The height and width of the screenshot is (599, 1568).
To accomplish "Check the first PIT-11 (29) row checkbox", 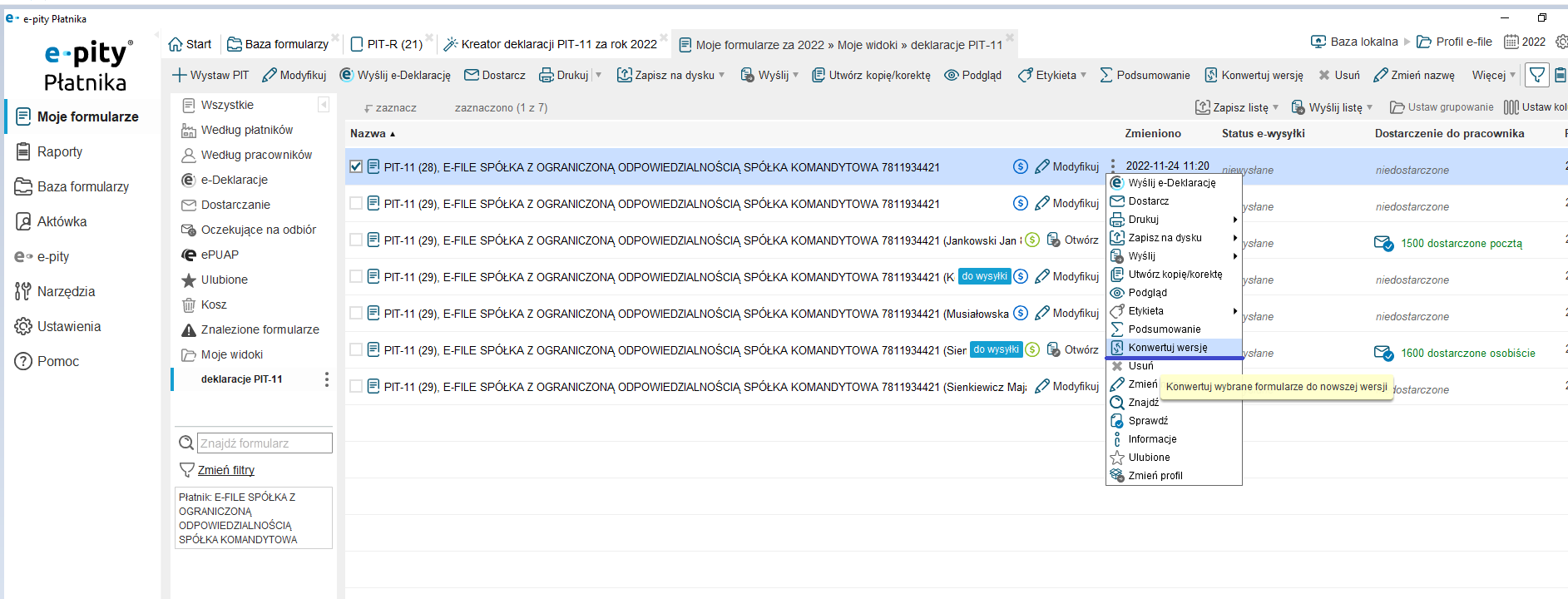I will [356, 203].
